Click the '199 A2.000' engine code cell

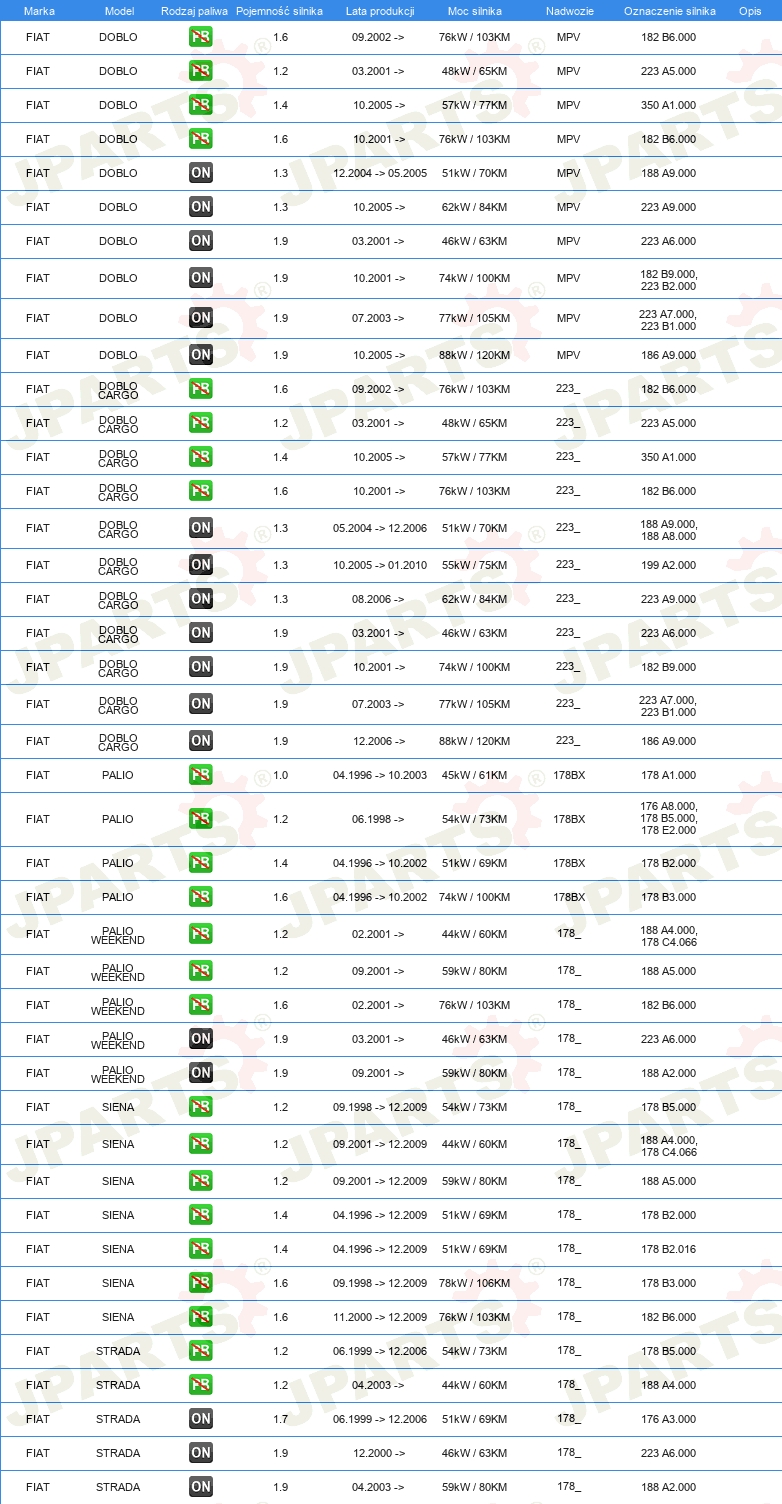[669, 565]
